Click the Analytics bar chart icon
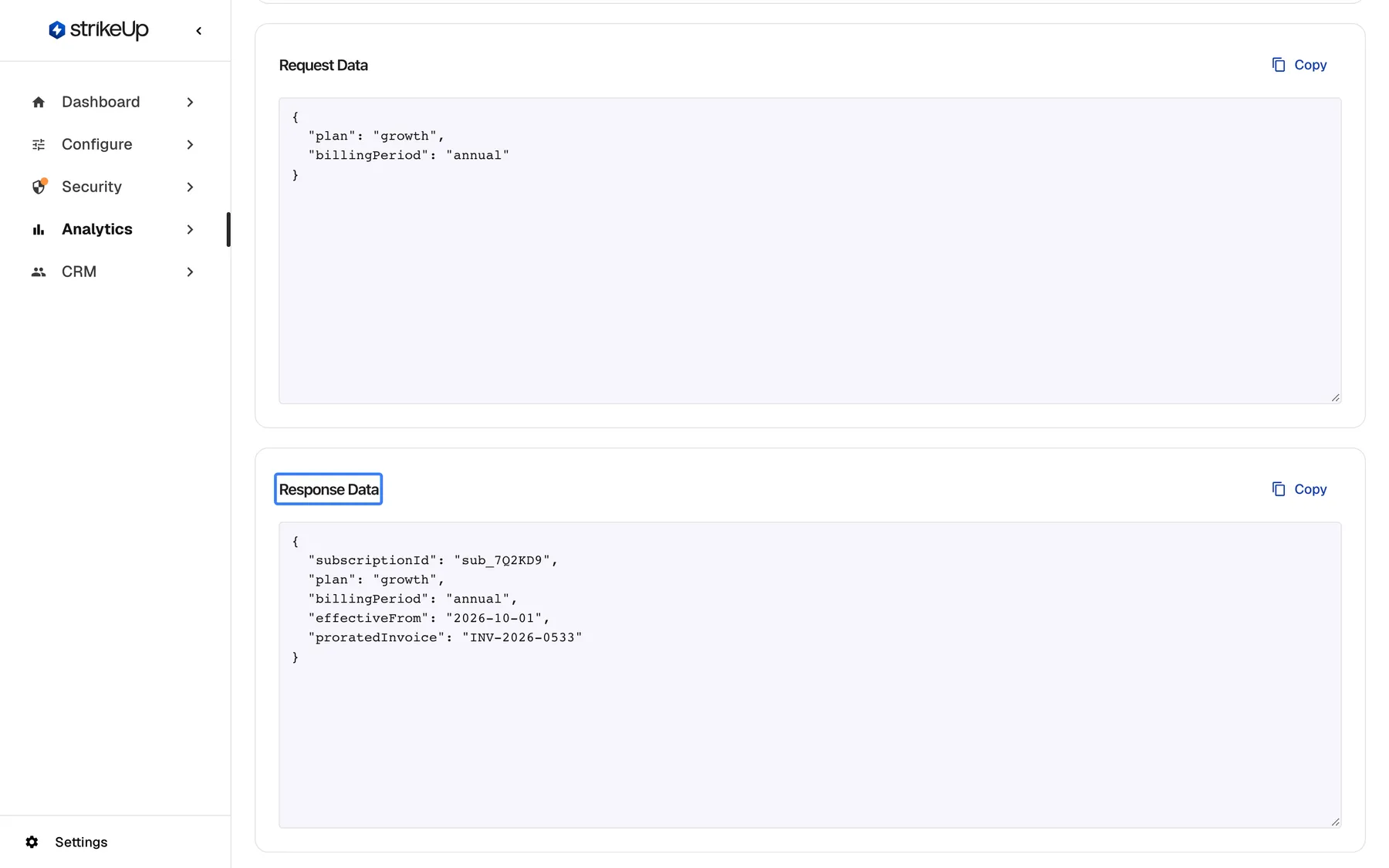This screenshot has width=1389, height=868. click(39, 229)
